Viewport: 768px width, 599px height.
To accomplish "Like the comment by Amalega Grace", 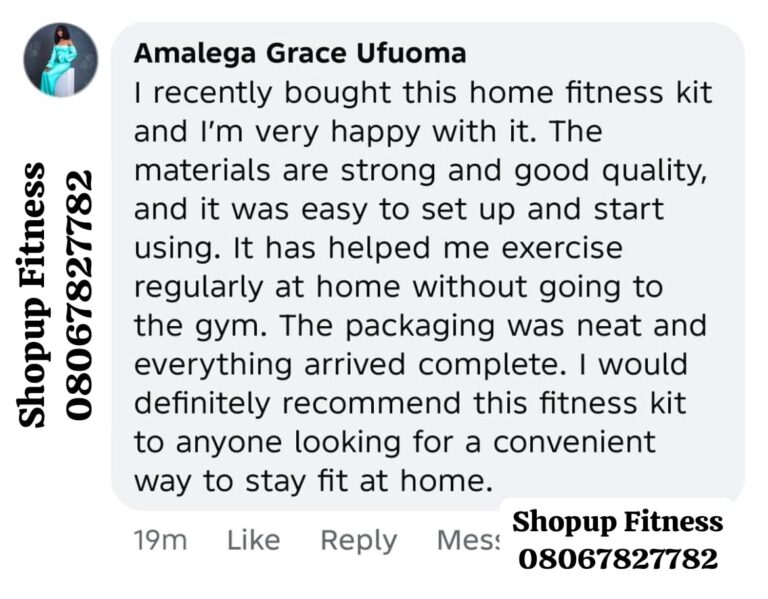I will 253,541.
